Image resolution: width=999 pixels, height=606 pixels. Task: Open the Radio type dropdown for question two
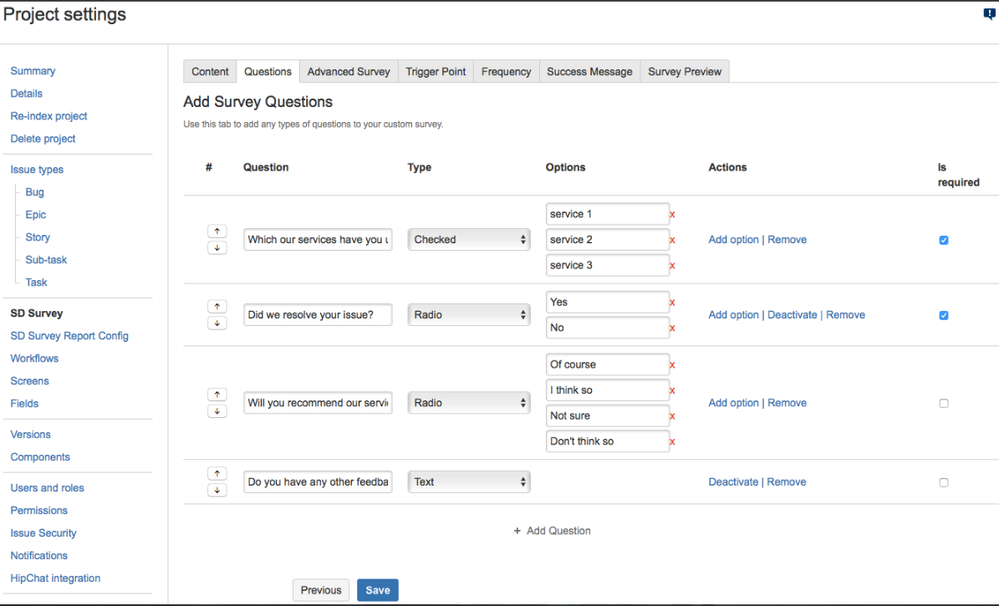[468, 314]
